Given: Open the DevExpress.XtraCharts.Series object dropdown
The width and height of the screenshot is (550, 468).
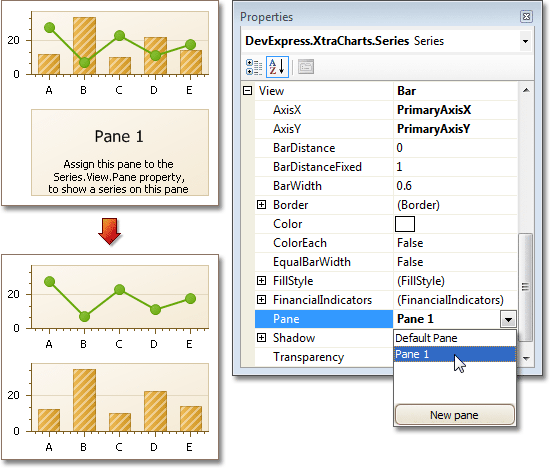Looking at the screenshot, I should tap(525, 41).
